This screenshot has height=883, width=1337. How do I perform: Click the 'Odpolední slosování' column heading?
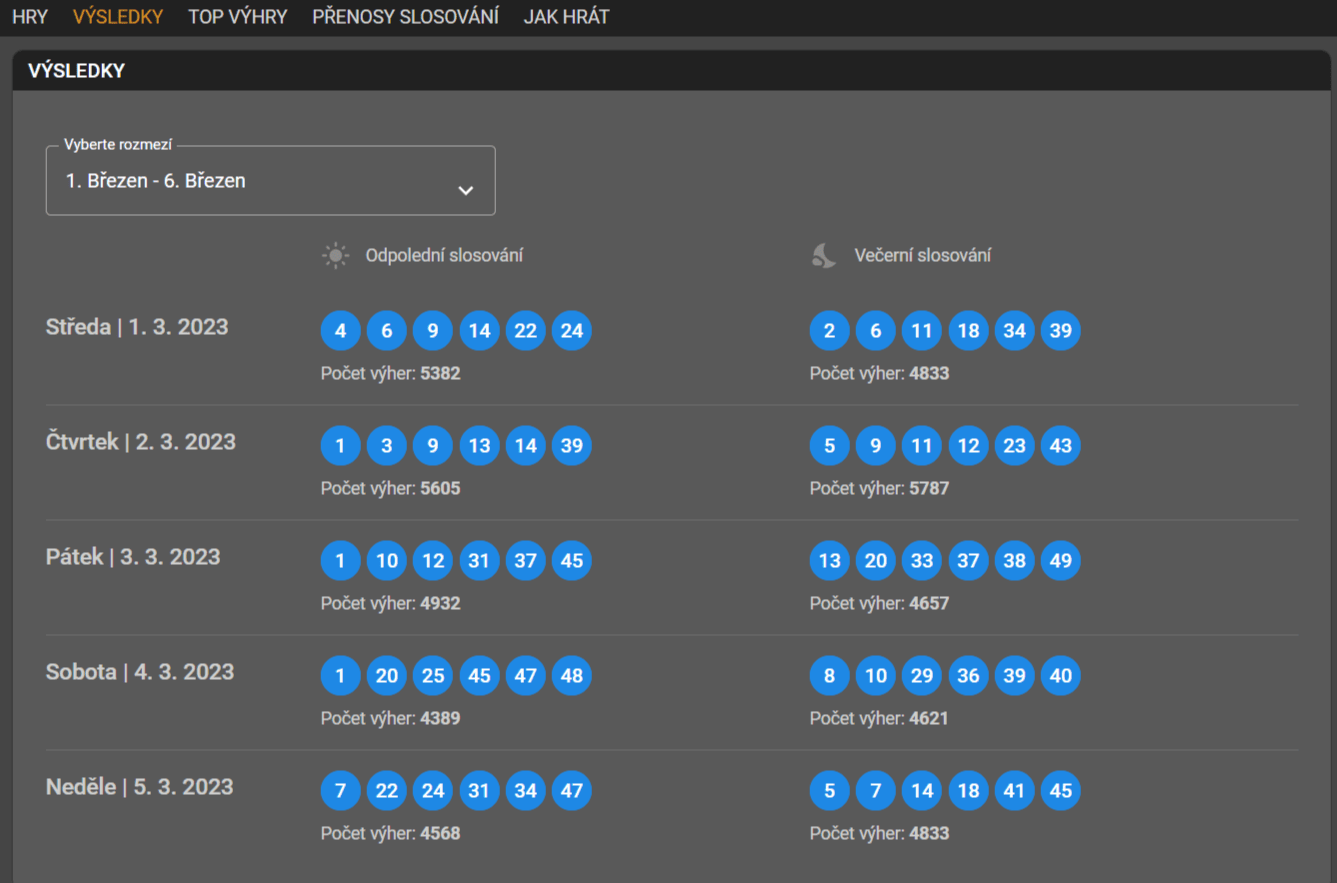(444, 256)
